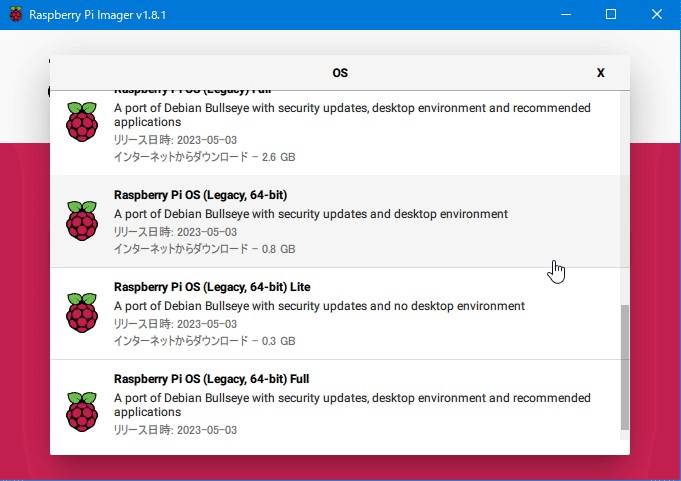681x481 pixels.
Task: Click raspberry icon of Legacy 64-bit Lite row
Action: [82, 313]
